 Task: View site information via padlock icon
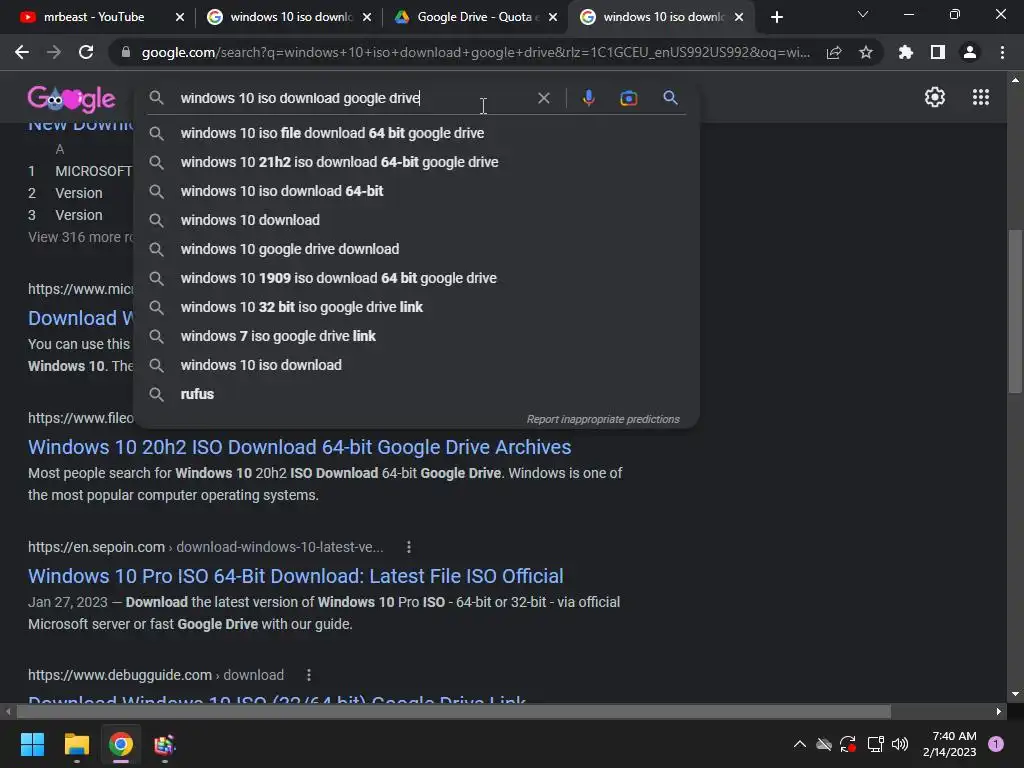pyautogui.click(x=125, y=52)
